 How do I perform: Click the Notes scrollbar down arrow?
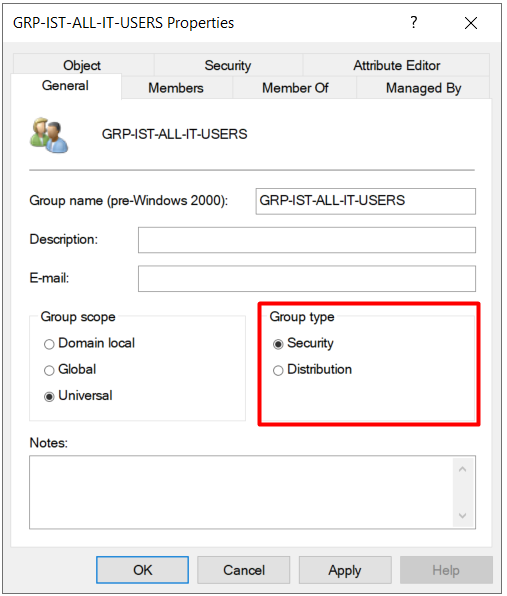tap(463, 516)
